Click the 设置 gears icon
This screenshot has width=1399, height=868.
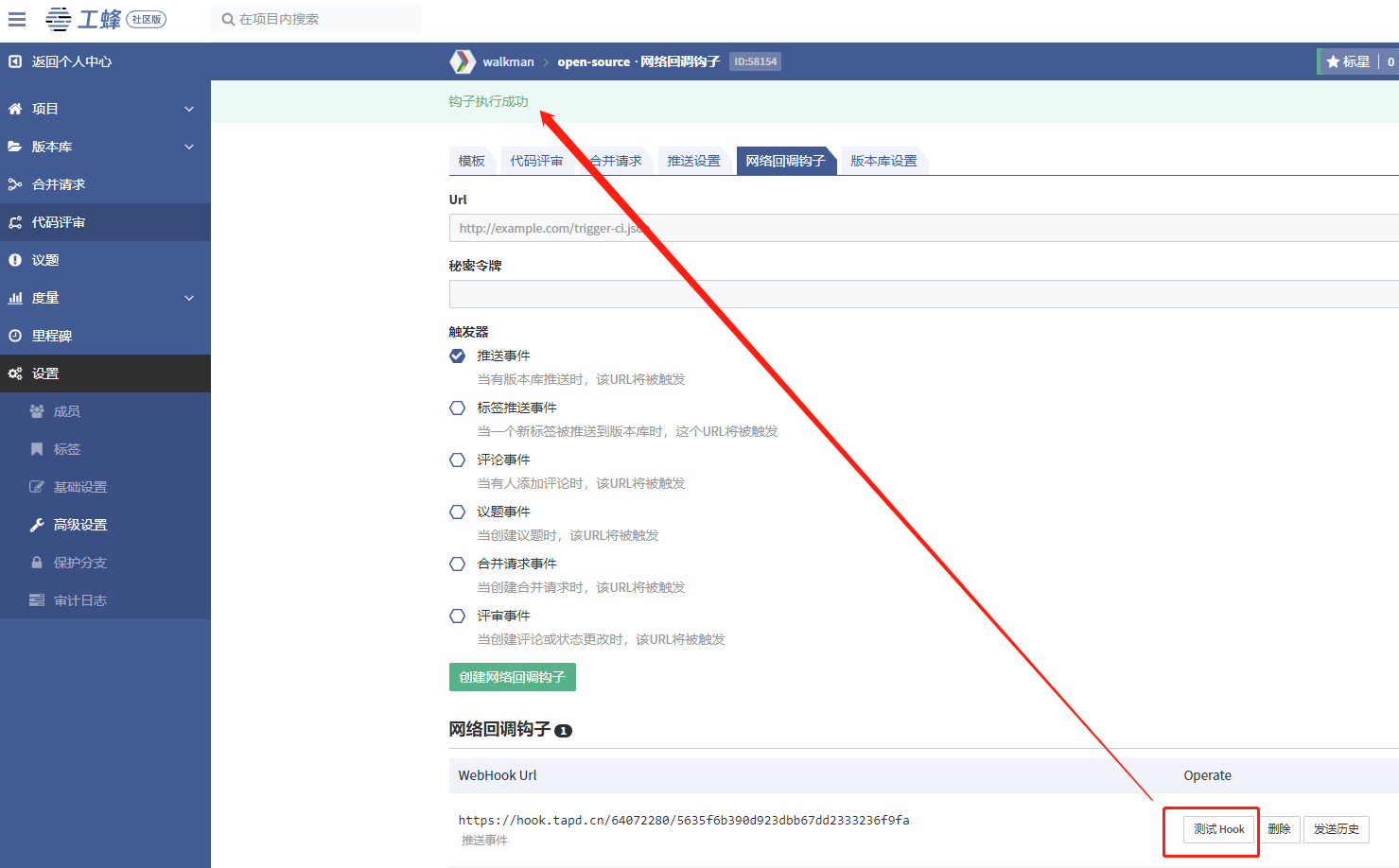pyautogui.click(x=15, y=373)
